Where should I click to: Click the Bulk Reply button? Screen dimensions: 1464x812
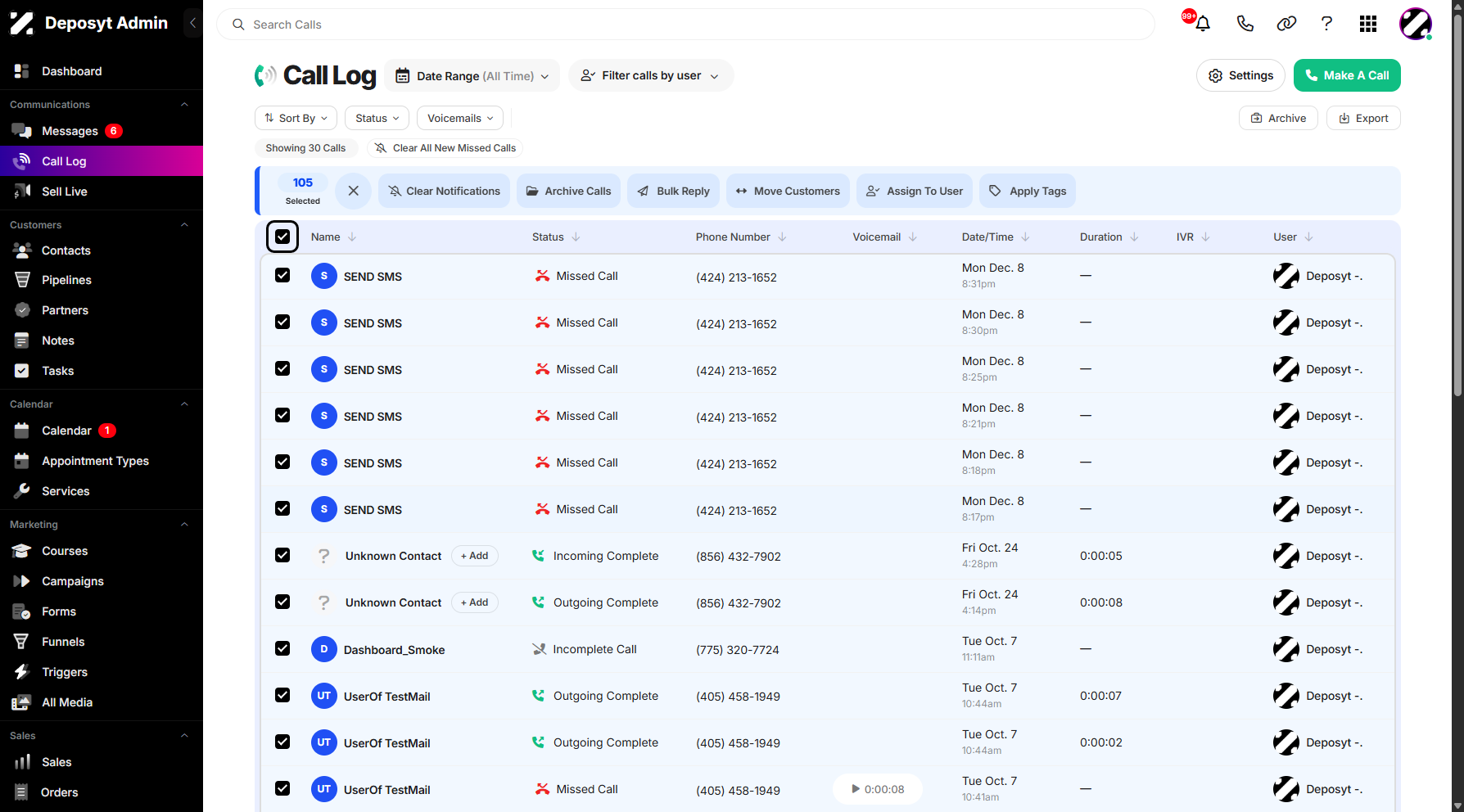673,191
